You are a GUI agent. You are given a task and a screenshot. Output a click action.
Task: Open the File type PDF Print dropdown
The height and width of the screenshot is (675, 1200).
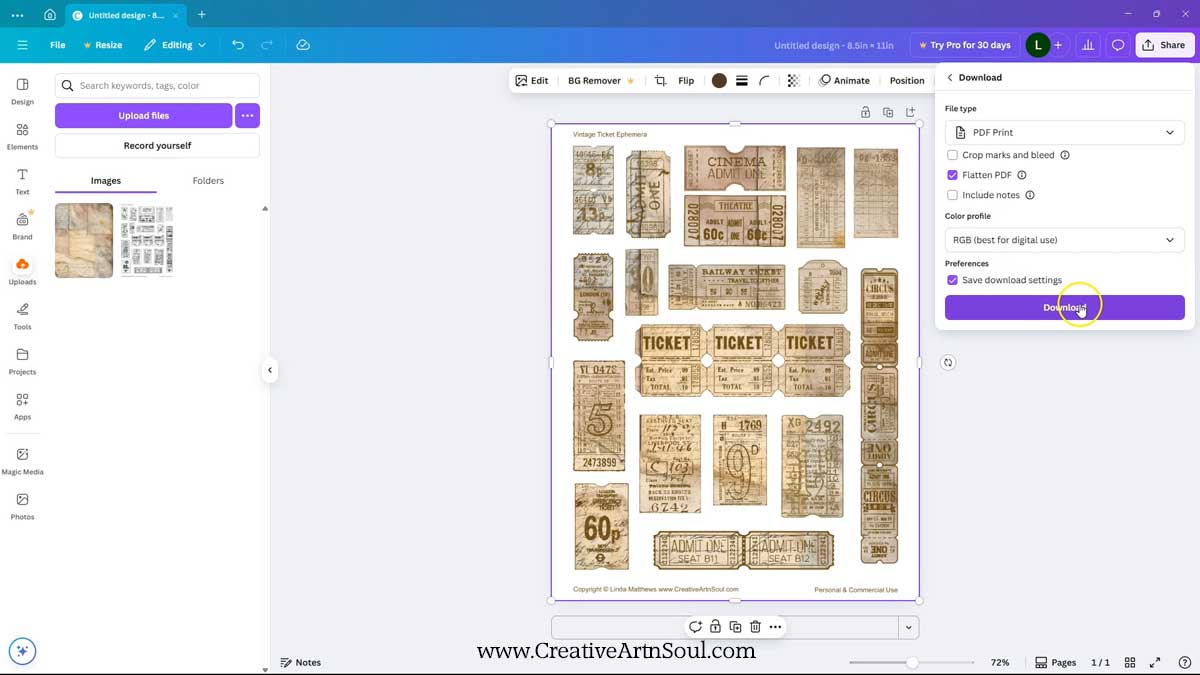[x=1065, y=132]
